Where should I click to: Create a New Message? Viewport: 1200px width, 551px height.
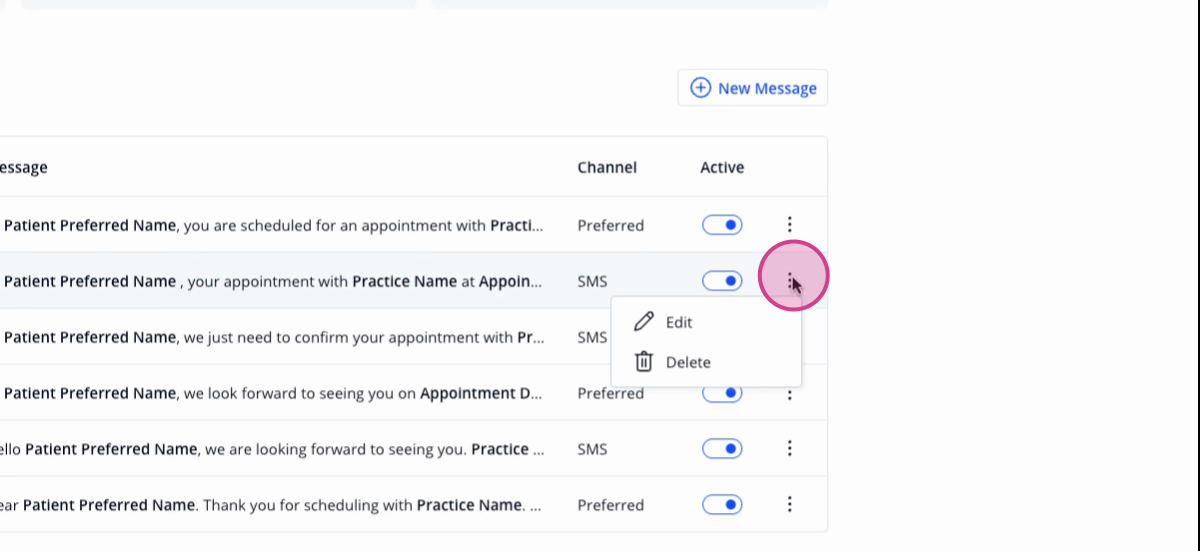753,88
